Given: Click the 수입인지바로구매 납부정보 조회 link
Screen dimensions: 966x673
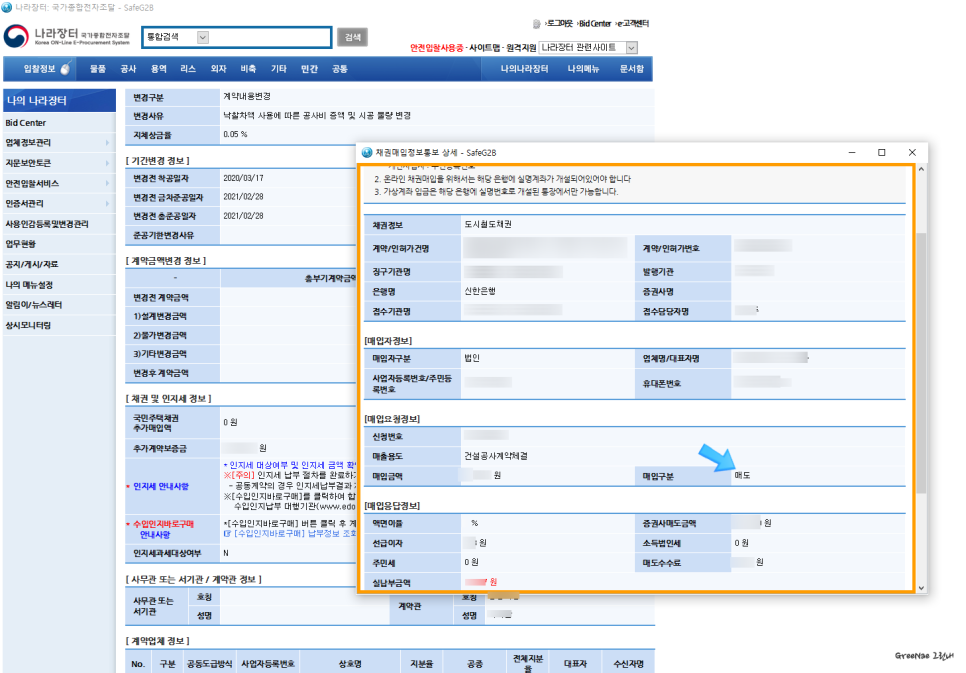Looking at the screenshot, I should (x=290, y=534).
